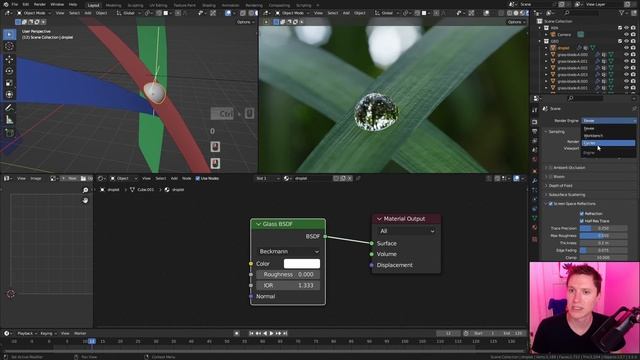Click the outliner filter funnel icon

pos(622,13)
